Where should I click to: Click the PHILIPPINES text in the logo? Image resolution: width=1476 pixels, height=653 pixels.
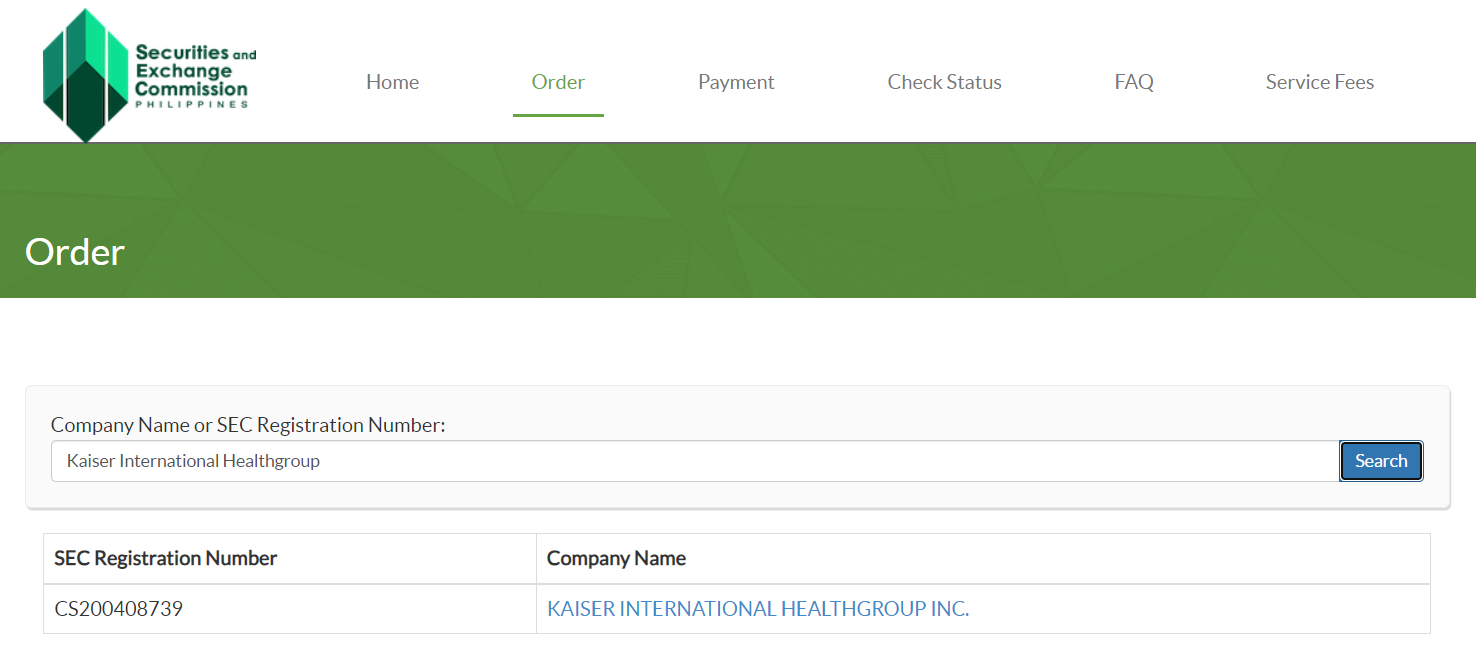191,104
